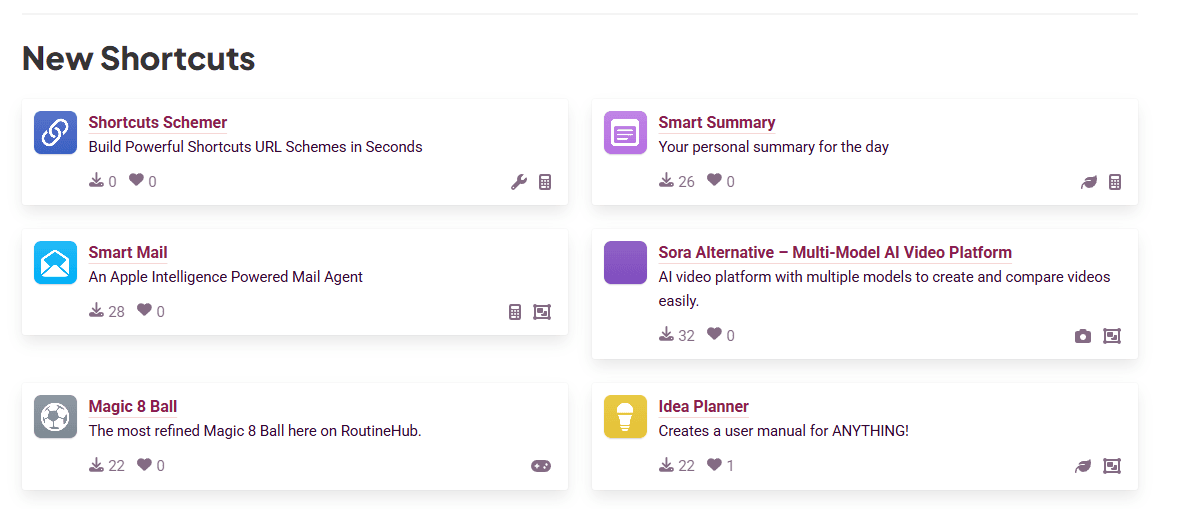Click the download icon on Smart Mail
The width and height of the screenshot is (1177, 509).
coord(96,311)
